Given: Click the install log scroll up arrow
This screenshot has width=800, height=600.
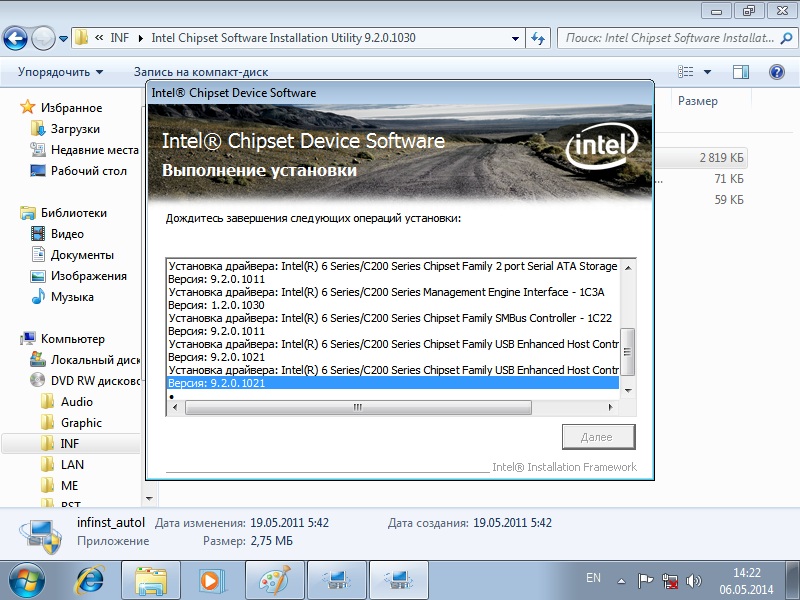Looking at the screenshot, I should tap(628, 267).
